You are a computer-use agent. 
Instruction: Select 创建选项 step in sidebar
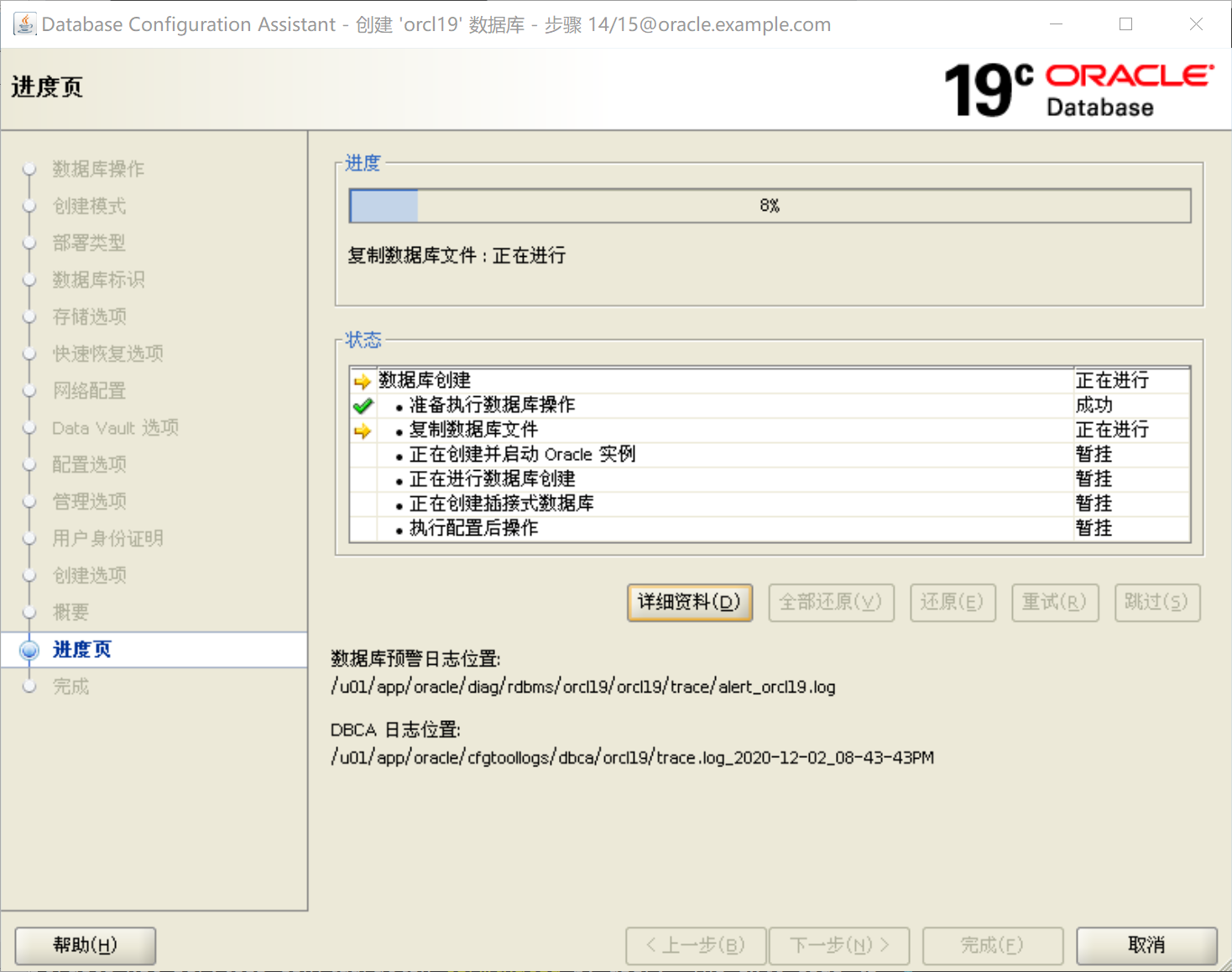point(89,575)
